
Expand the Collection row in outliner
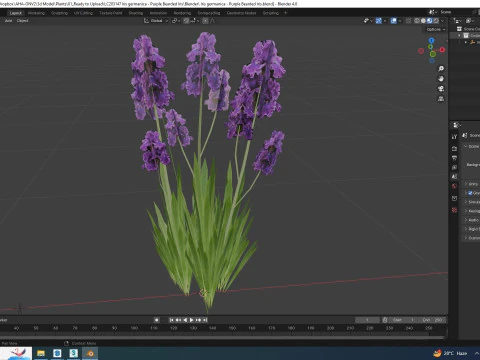pyautogui.click(x=460, y=35)
